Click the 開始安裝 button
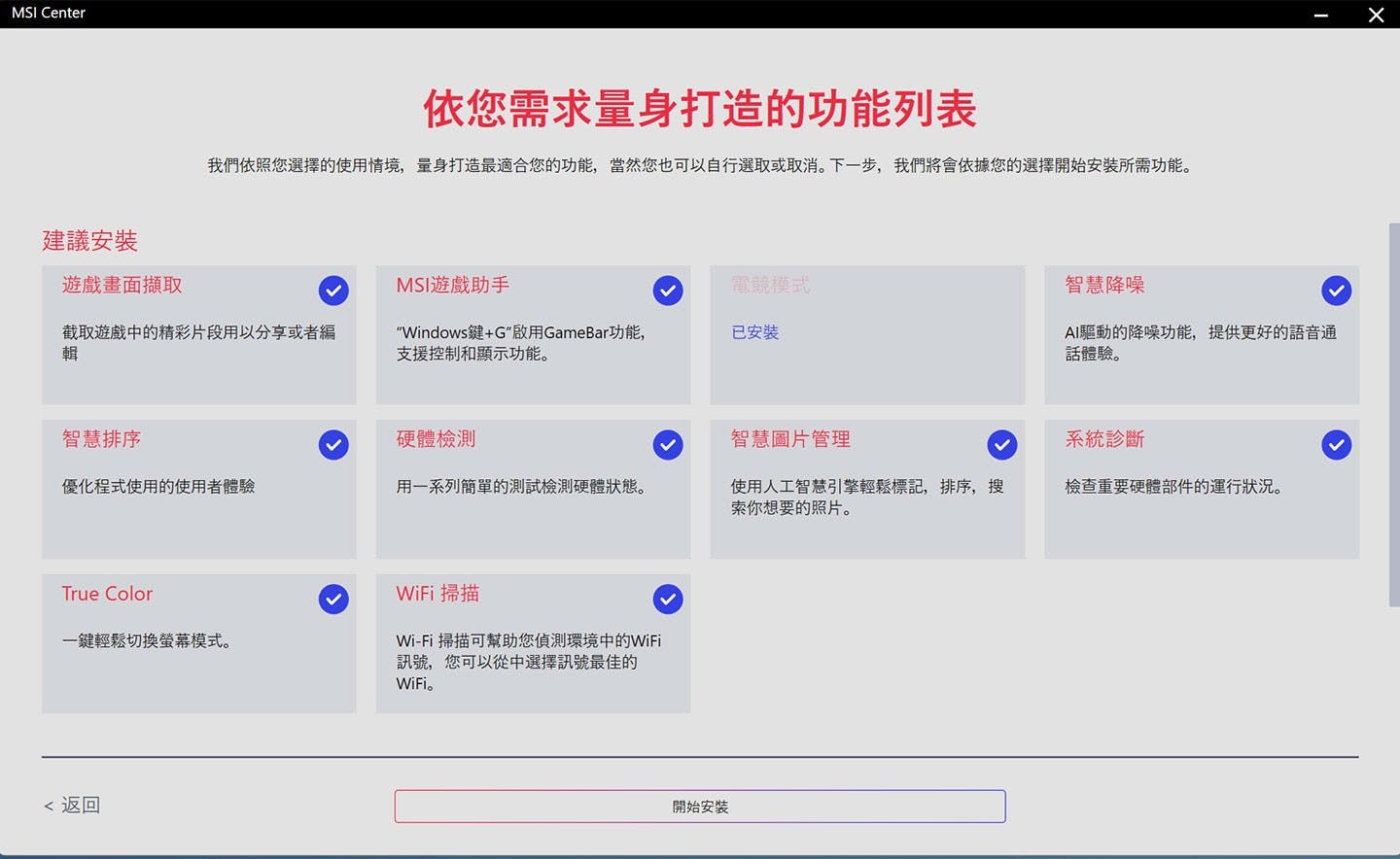This screenshot has width=1400, height=859. pyautogui.click(x=700, y=807)
